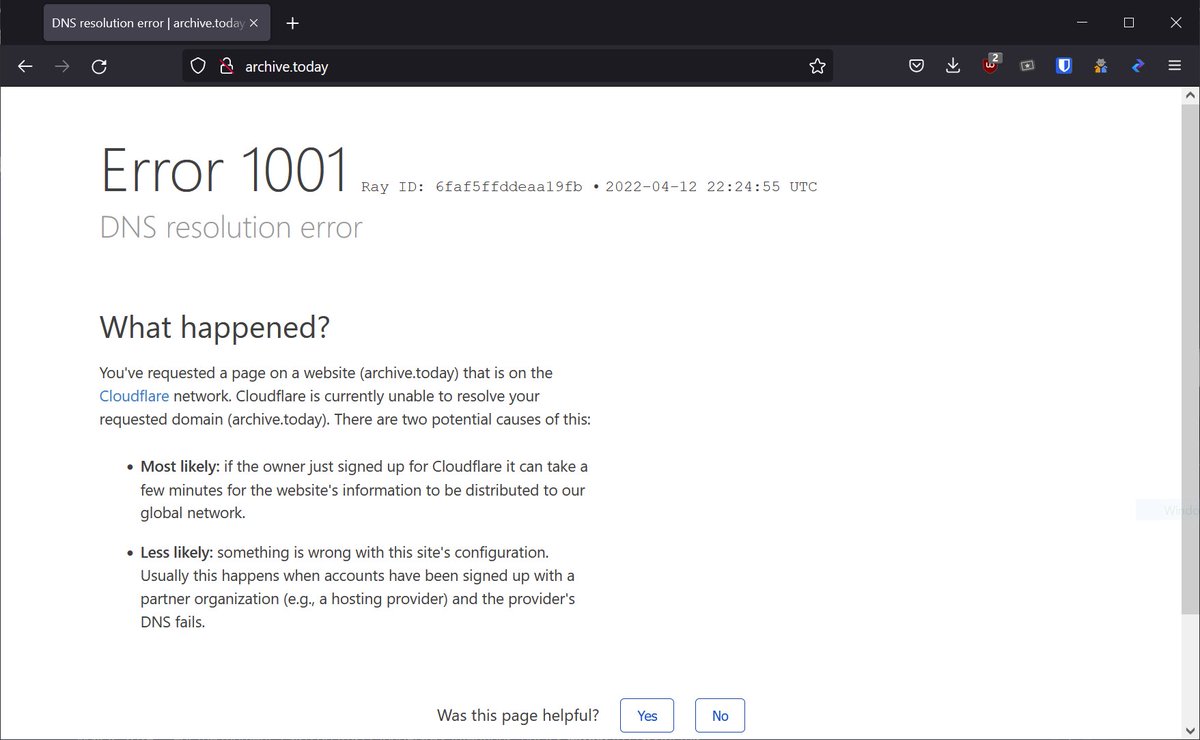This screenshot has height=740, width=1200.
Task: Open tracking protection shield icon
Action: pos(198,66)
